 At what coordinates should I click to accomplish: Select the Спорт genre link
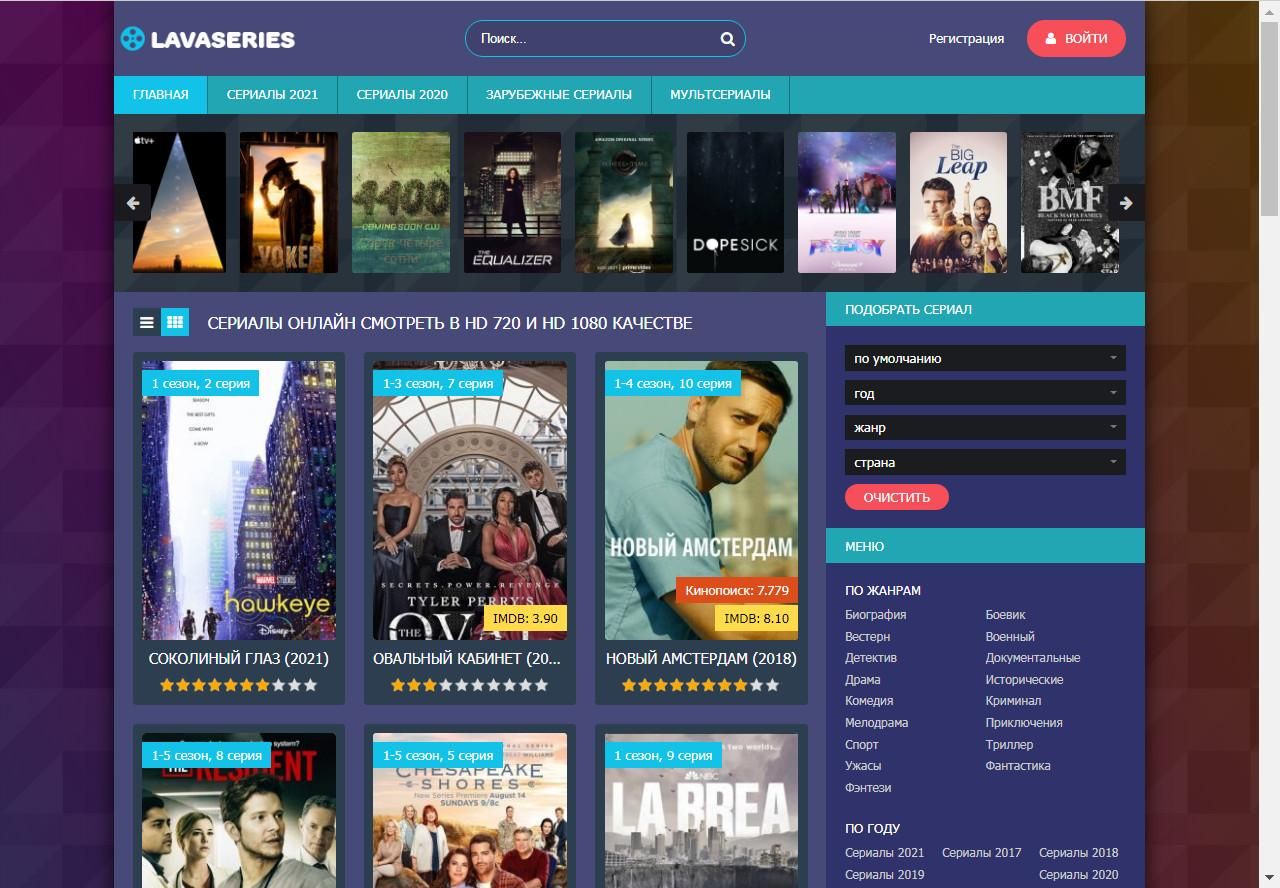click(x=862, y=745)
